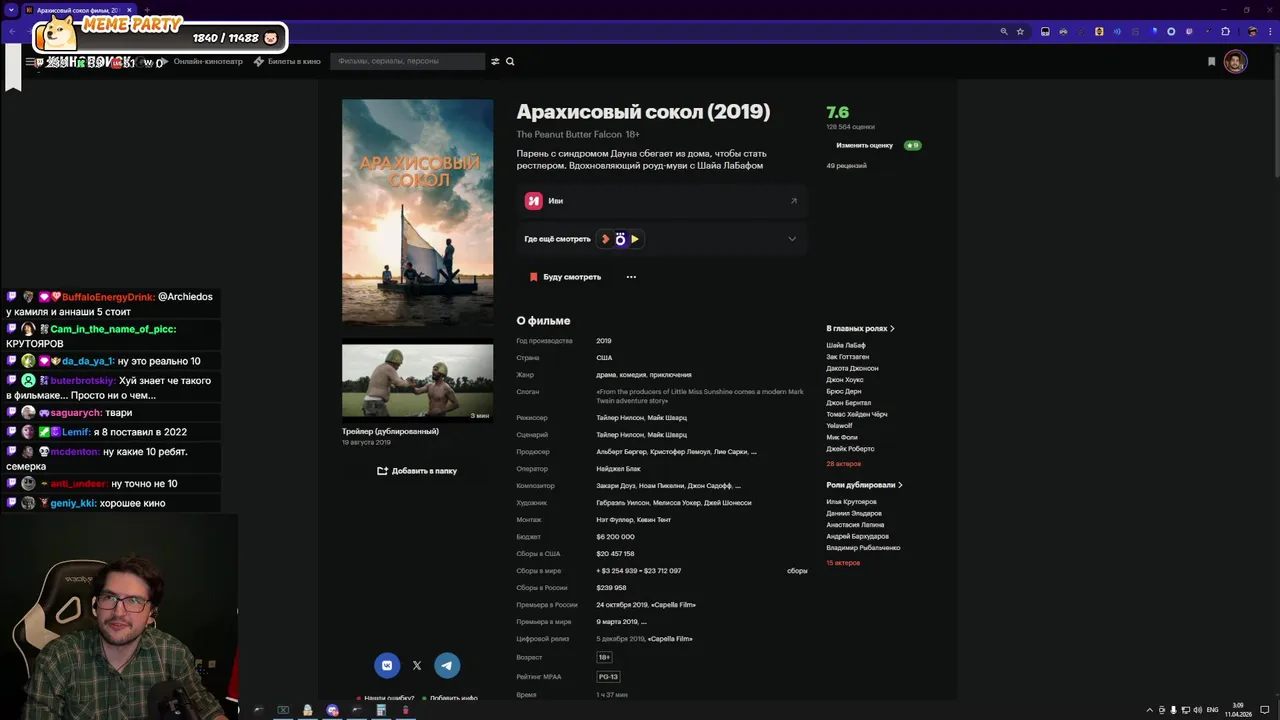Share the film via Telegram icon

(447, 665)
